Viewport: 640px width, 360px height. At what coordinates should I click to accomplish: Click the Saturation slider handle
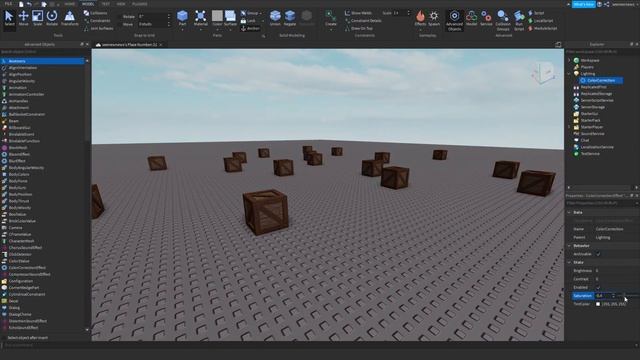point(623,295)
